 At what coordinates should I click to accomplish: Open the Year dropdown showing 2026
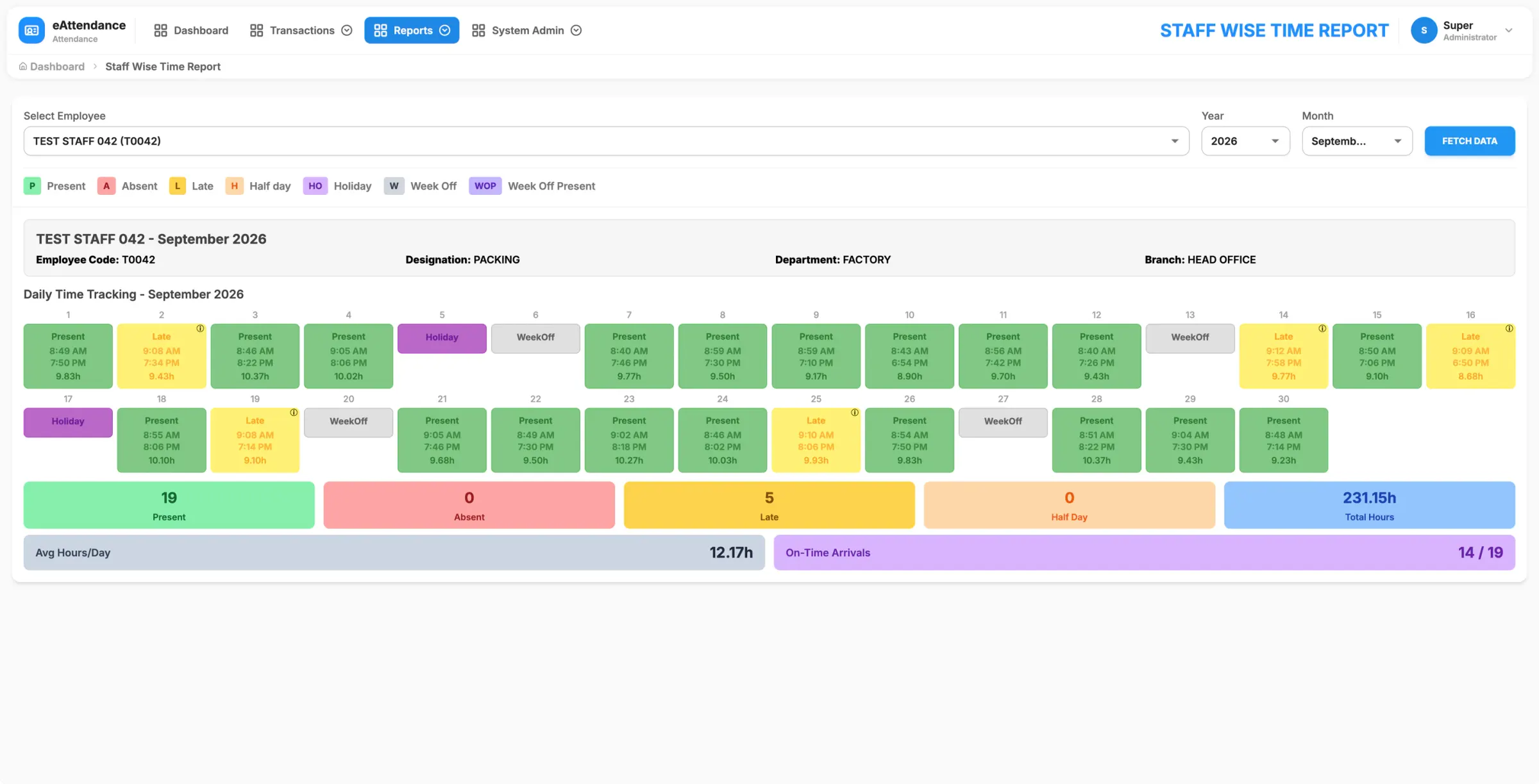tap(1245, 141)
